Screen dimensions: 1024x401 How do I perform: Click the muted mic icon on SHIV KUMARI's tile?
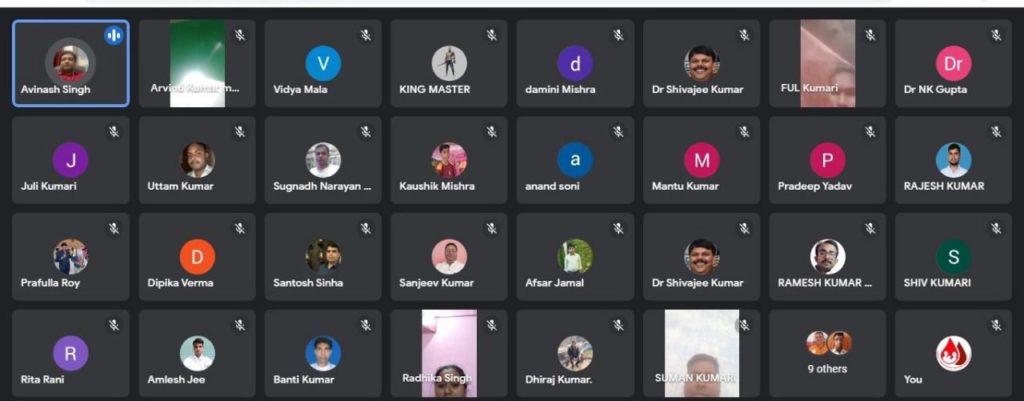996,229
